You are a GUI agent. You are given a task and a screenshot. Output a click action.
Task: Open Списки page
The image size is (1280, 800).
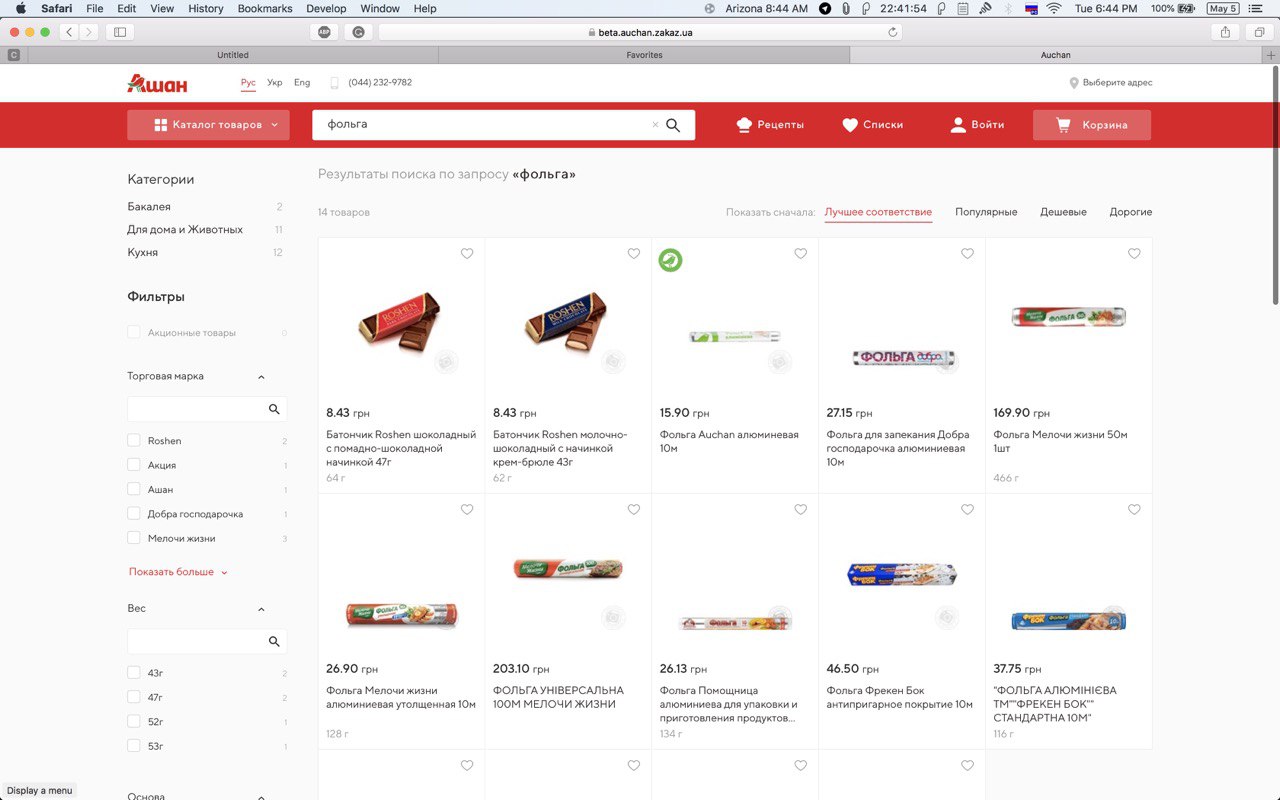point(872,125)
